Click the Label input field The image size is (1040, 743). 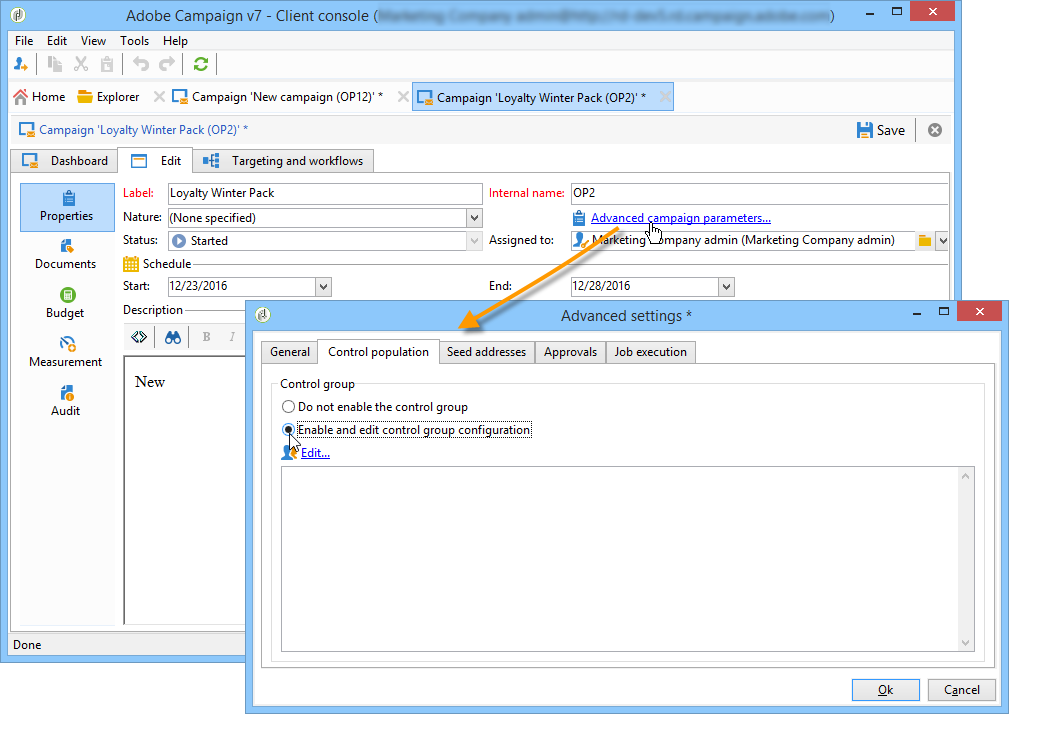[325, 194]
